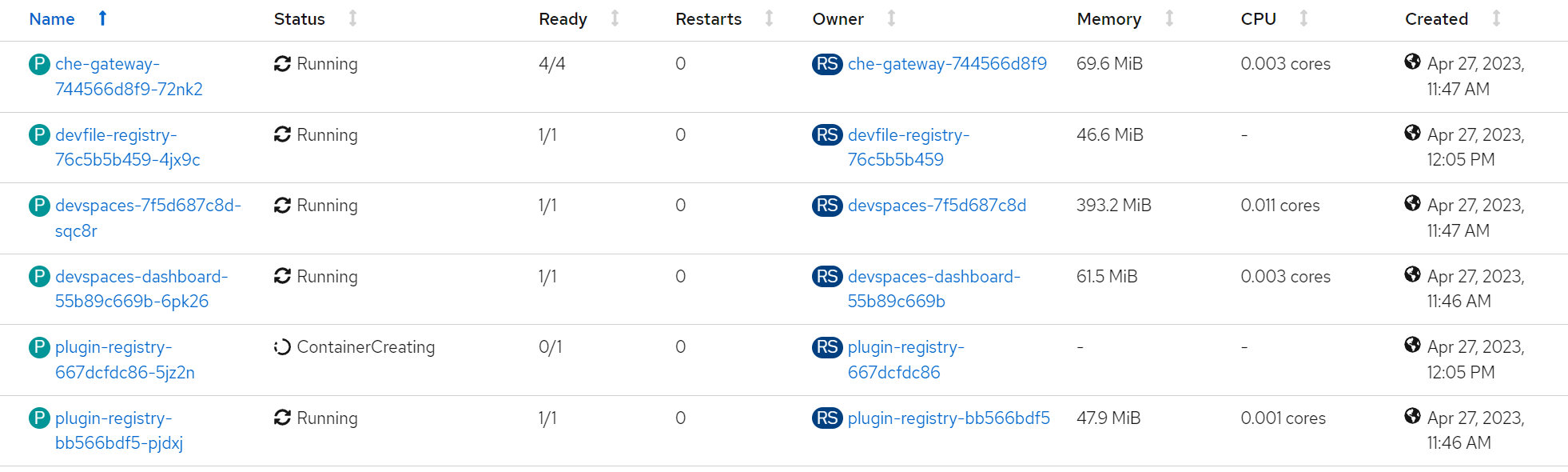Sort pods by Status column arrows
This screenshot has width=1568, height=472.
pos(352,18)
